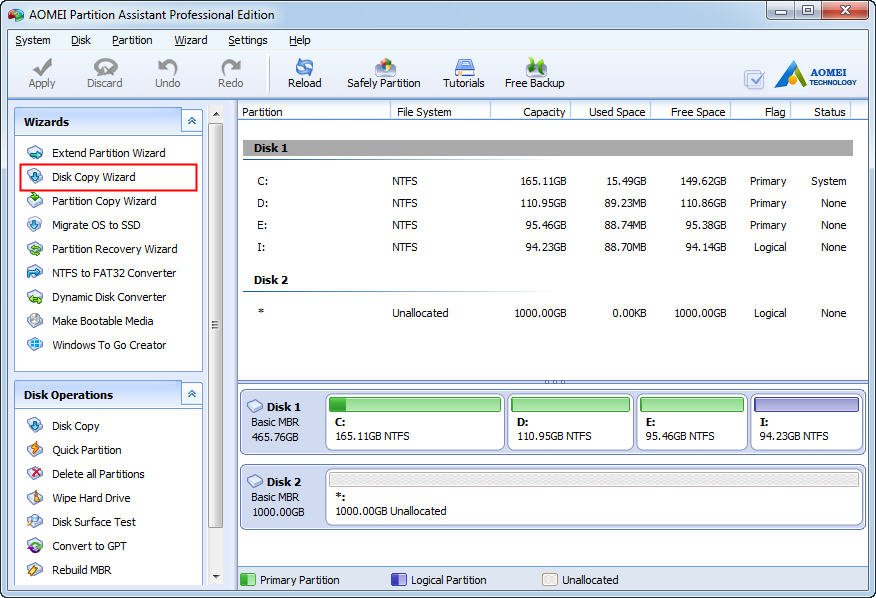The height and width of the screenshot is (598, 876).
Task: Click the Windows To Go Creator icon
Action: [x=35, y=345]
